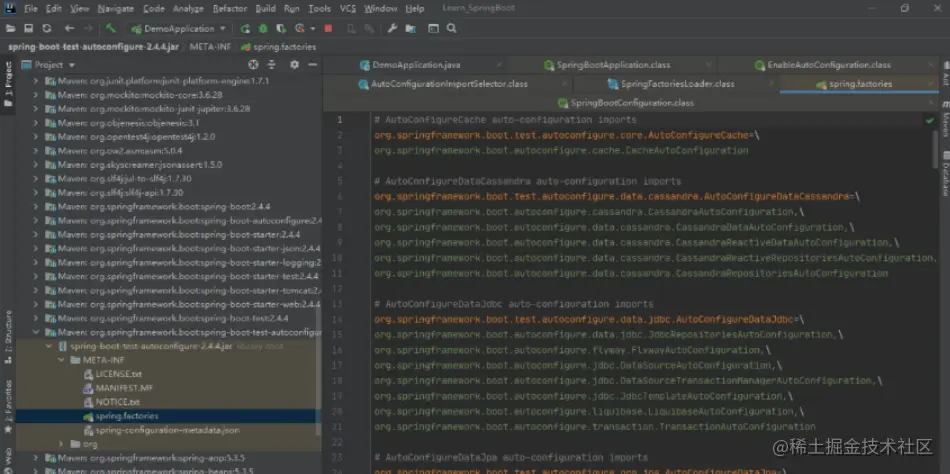Click the Project panel vertical scrollbar

tap(319, 371)
